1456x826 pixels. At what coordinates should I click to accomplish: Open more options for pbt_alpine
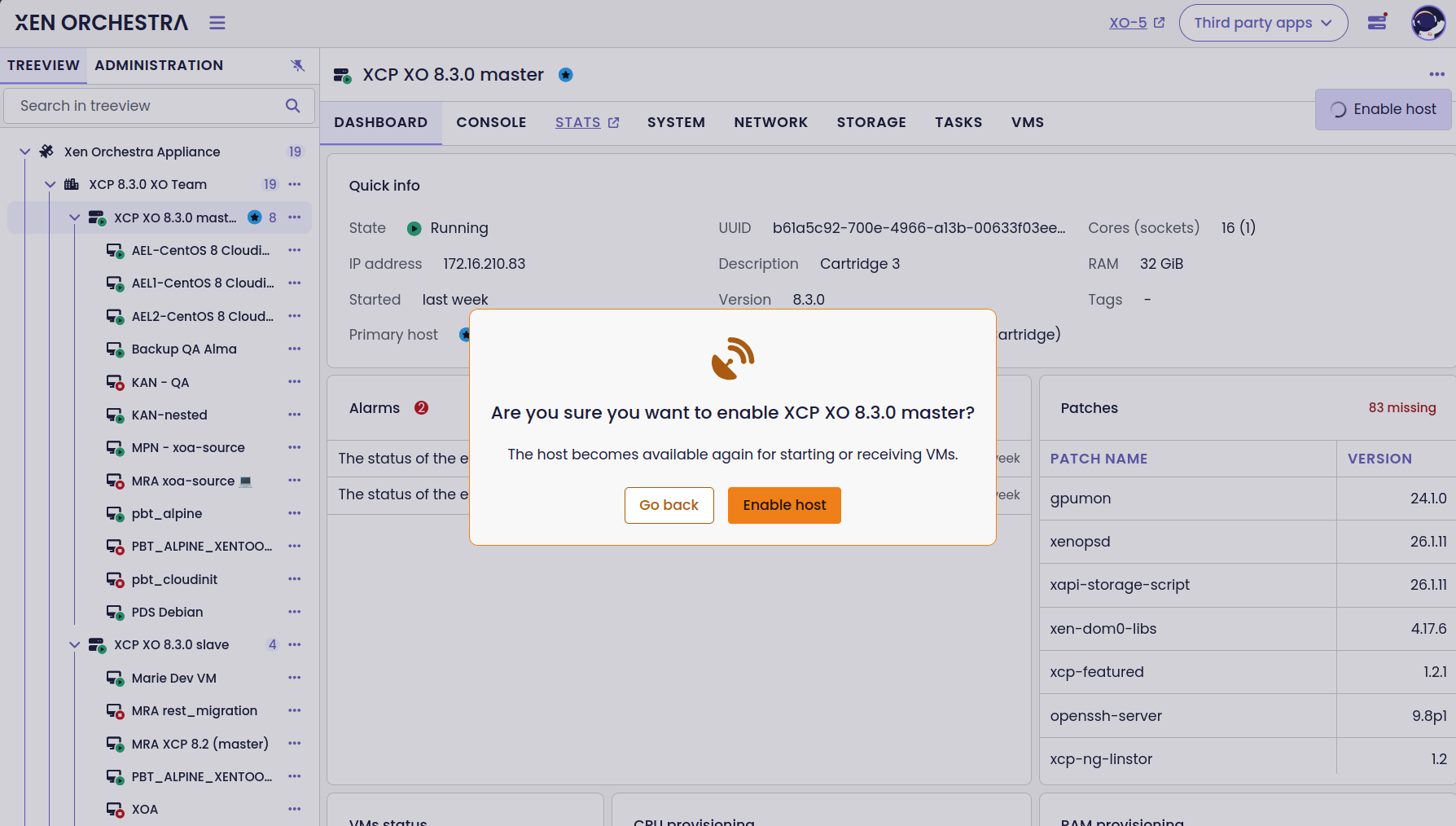click(295, 513)
